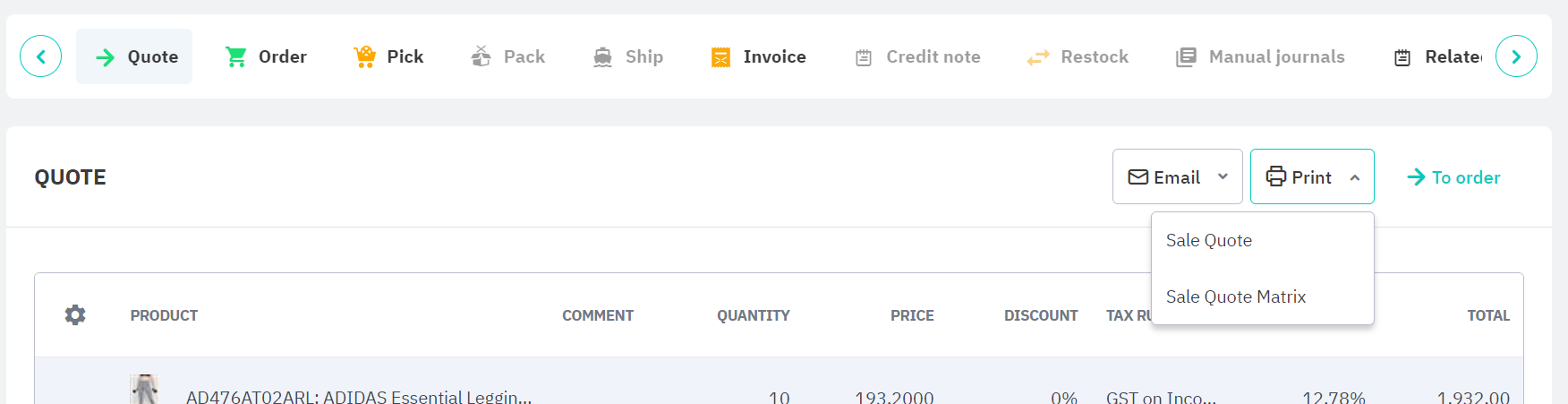Choose Sale Quote Matrix from Print menu
Image resolution: width=1568 pixels, height=404 pixels.
coord(1236,297)
